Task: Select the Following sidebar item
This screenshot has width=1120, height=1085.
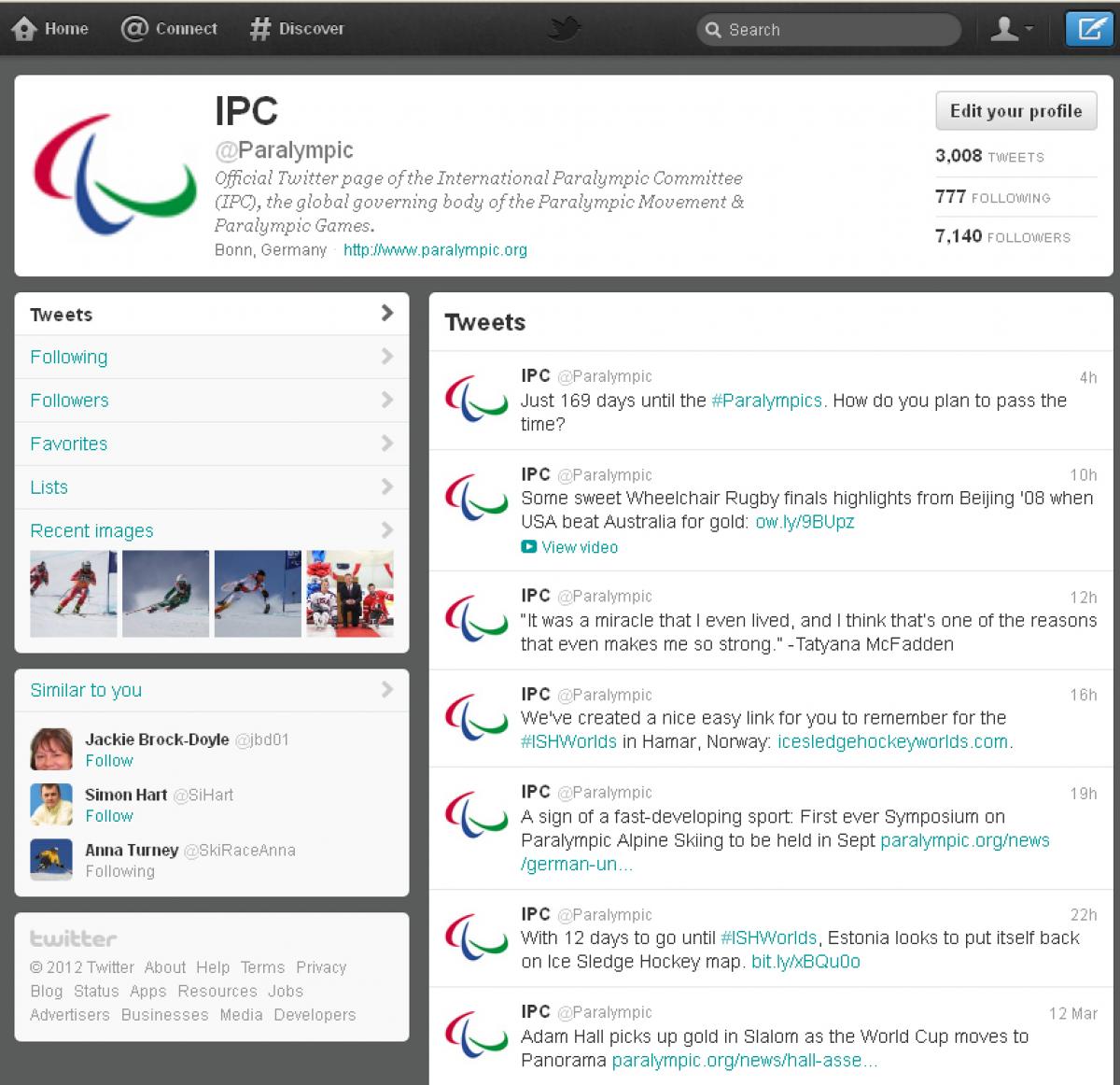Action: click(x=212, y=357)
